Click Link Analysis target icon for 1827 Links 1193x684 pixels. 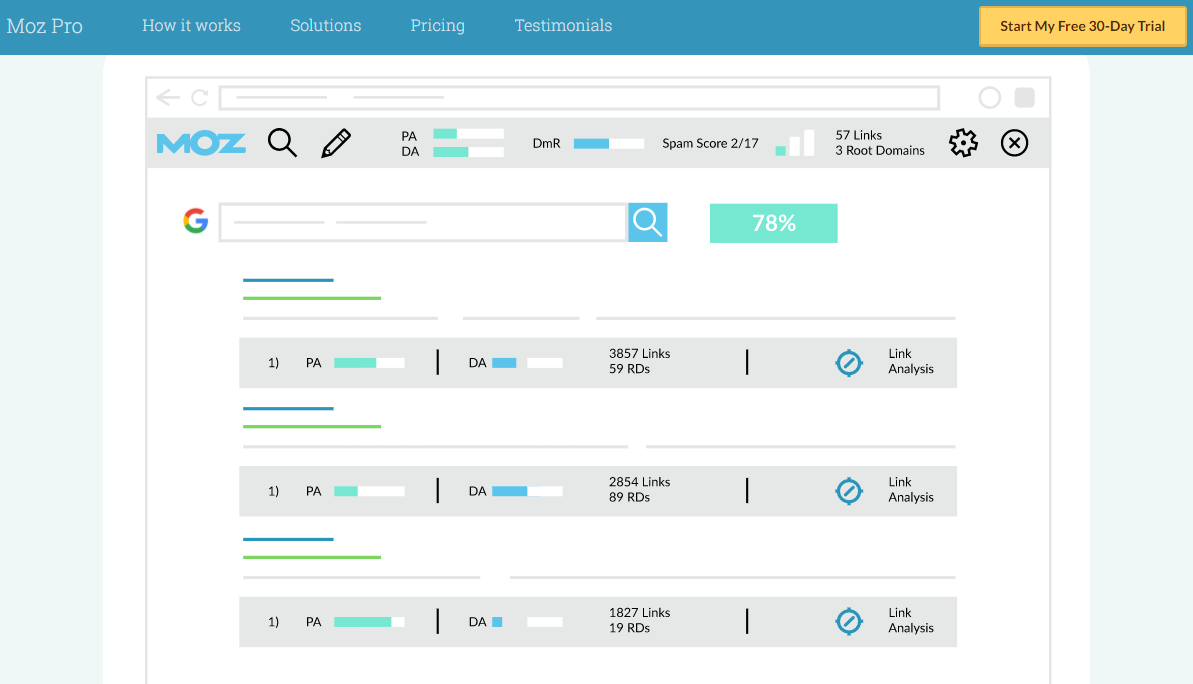click(x=849, y=622)
